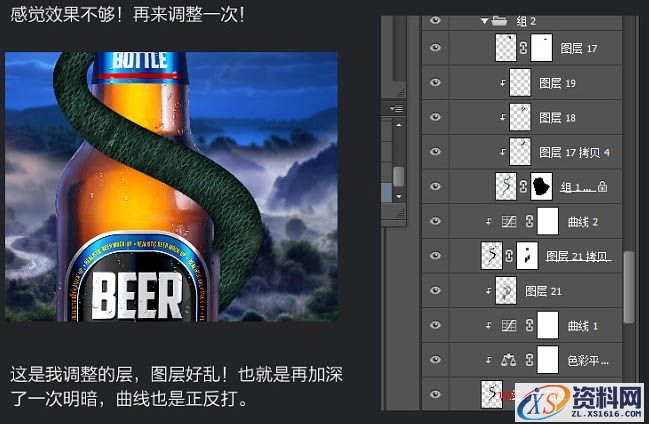Click the color balance scales icon
The width and height of the screenshot is (649, 424).
point(509,360)
